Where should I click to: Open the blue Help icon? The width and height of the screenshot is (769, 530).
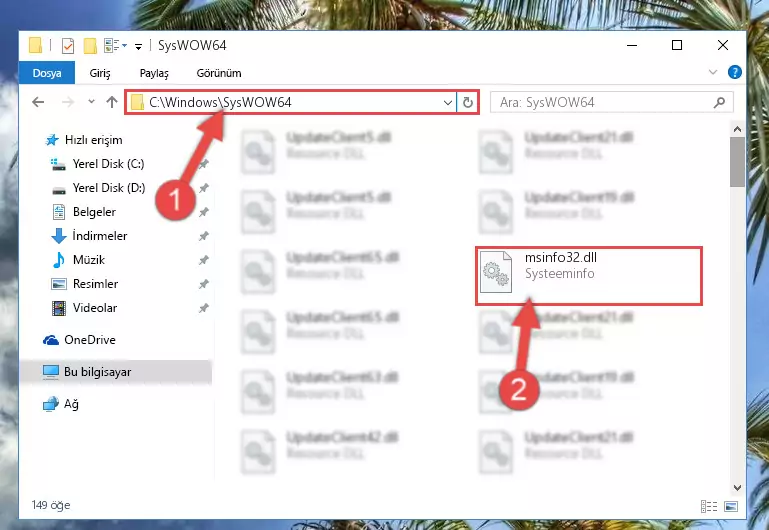pos(734,73)
